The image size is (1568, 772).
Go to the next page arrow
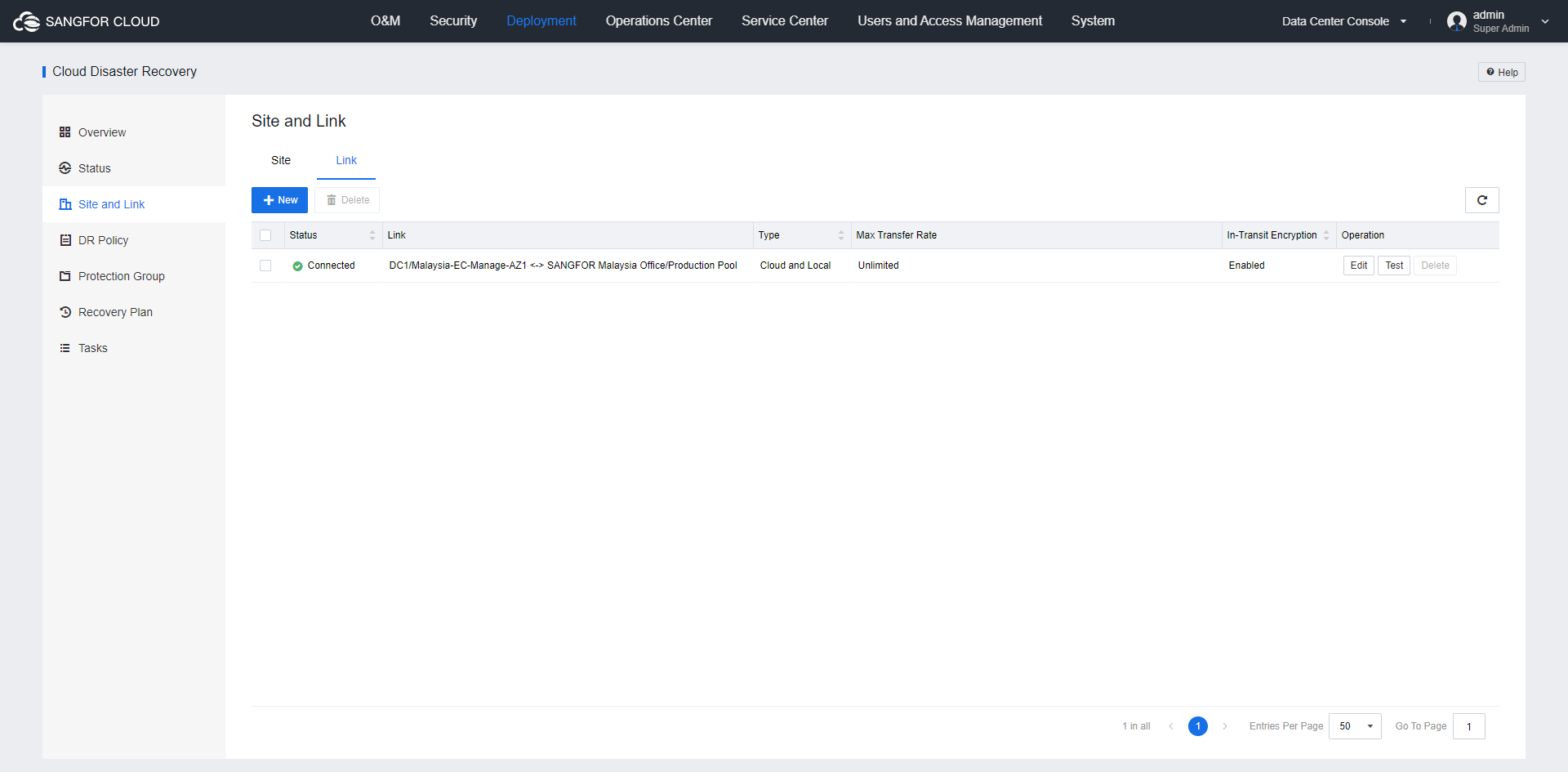(1225, 726)
